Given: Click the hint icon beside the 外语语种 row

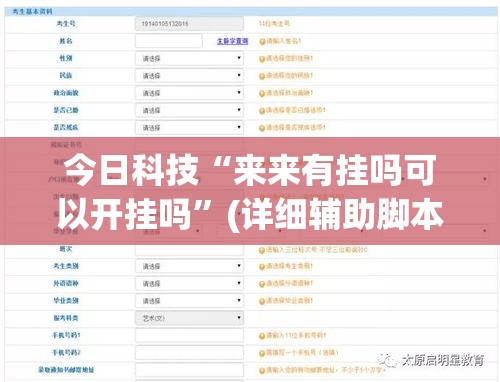Looking at the screenshot, I should pyautogui.click(x=262, y=284).
